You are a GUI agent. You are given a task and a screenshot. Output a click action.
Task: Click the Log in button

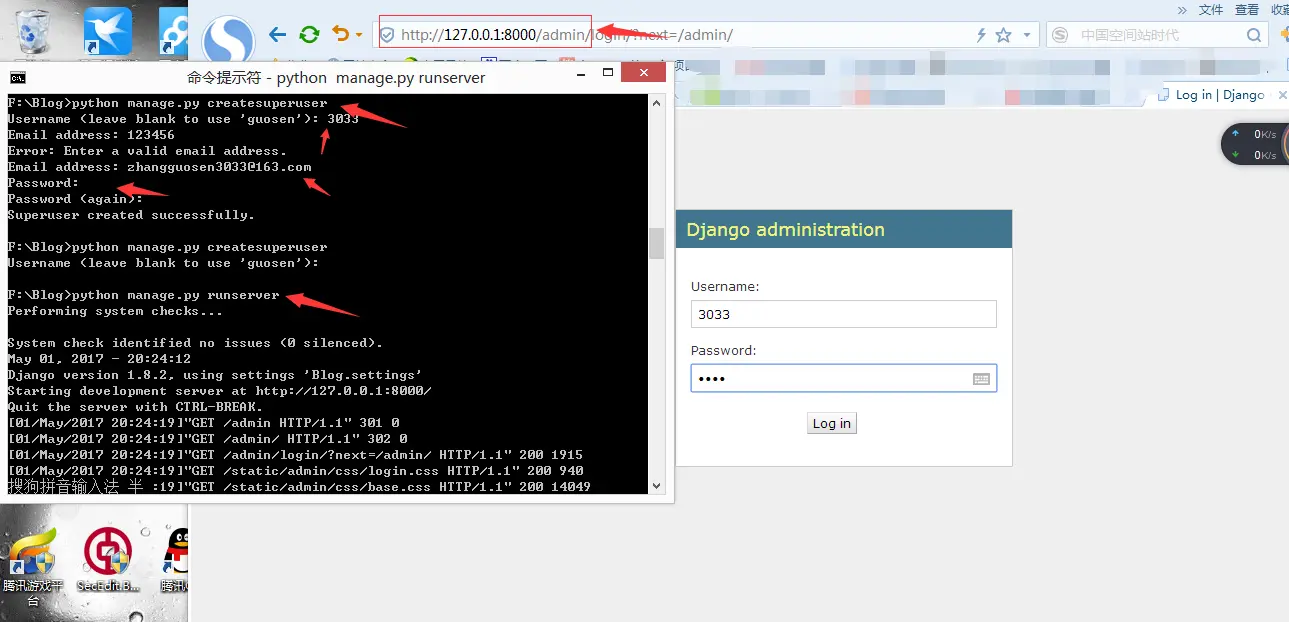[x=832, y=423]
